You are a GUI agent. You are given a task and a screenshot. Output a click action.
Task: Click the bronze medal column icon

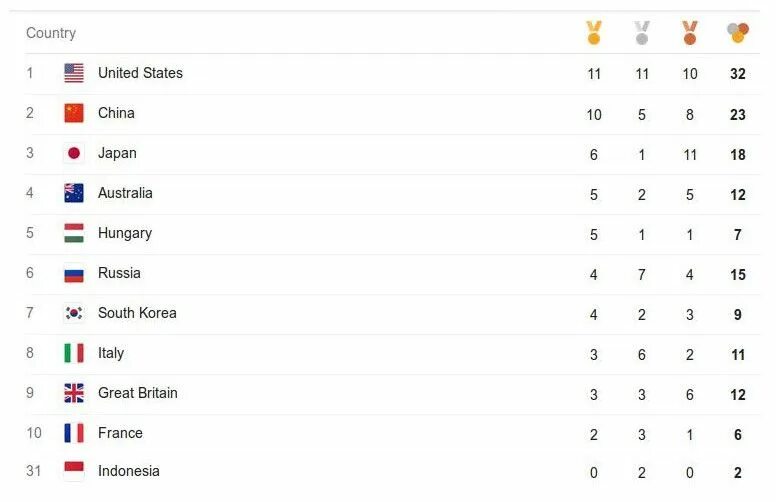690,33
